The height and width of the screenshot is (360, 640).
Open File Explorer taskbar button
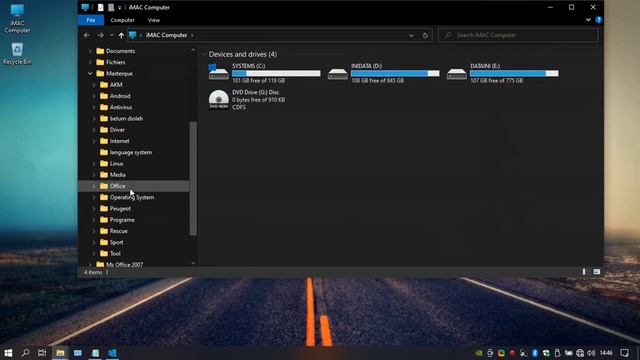(60, 353)
